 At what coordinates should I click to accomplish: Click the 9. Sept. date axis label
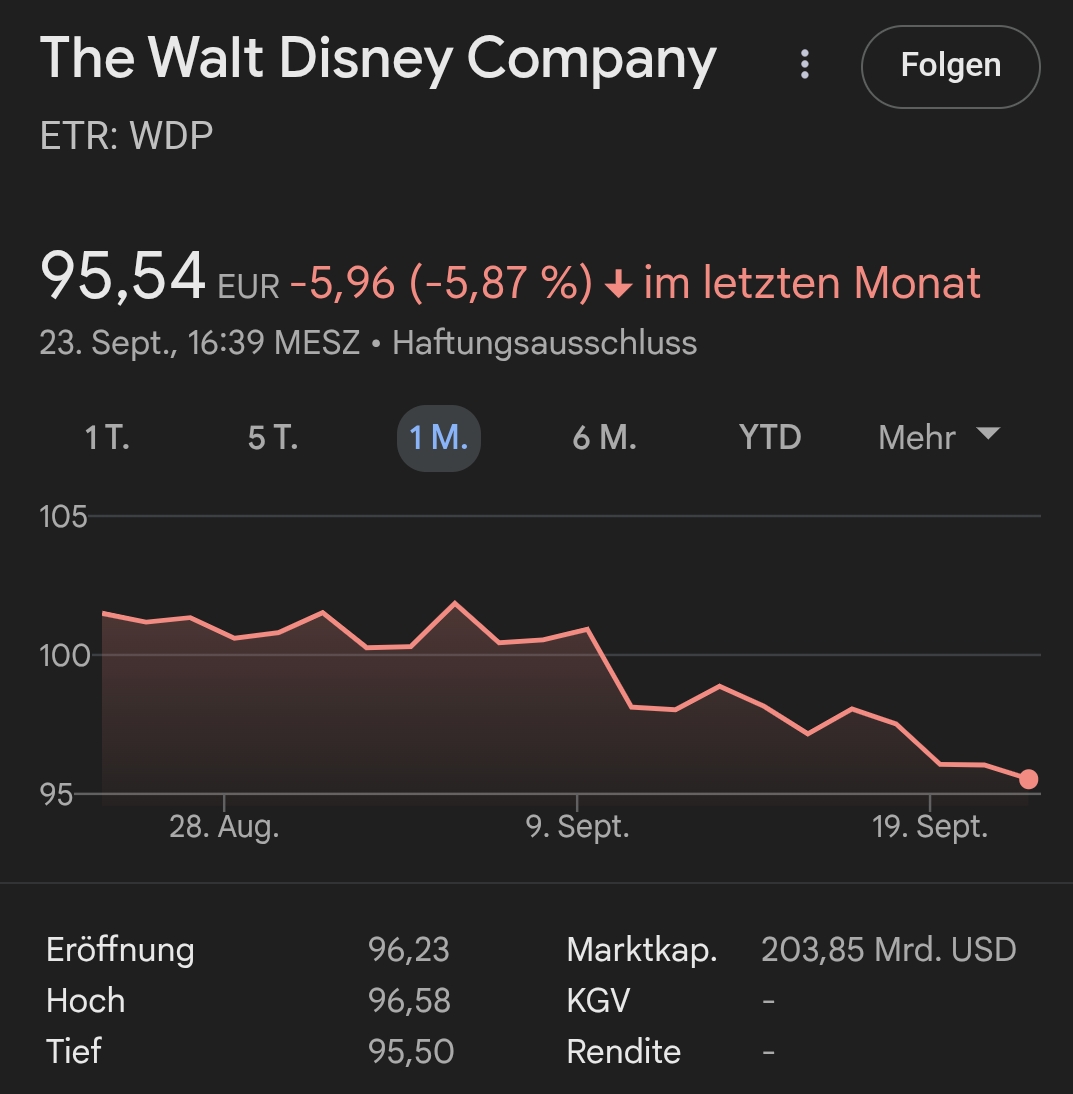[x=578, y=828]
